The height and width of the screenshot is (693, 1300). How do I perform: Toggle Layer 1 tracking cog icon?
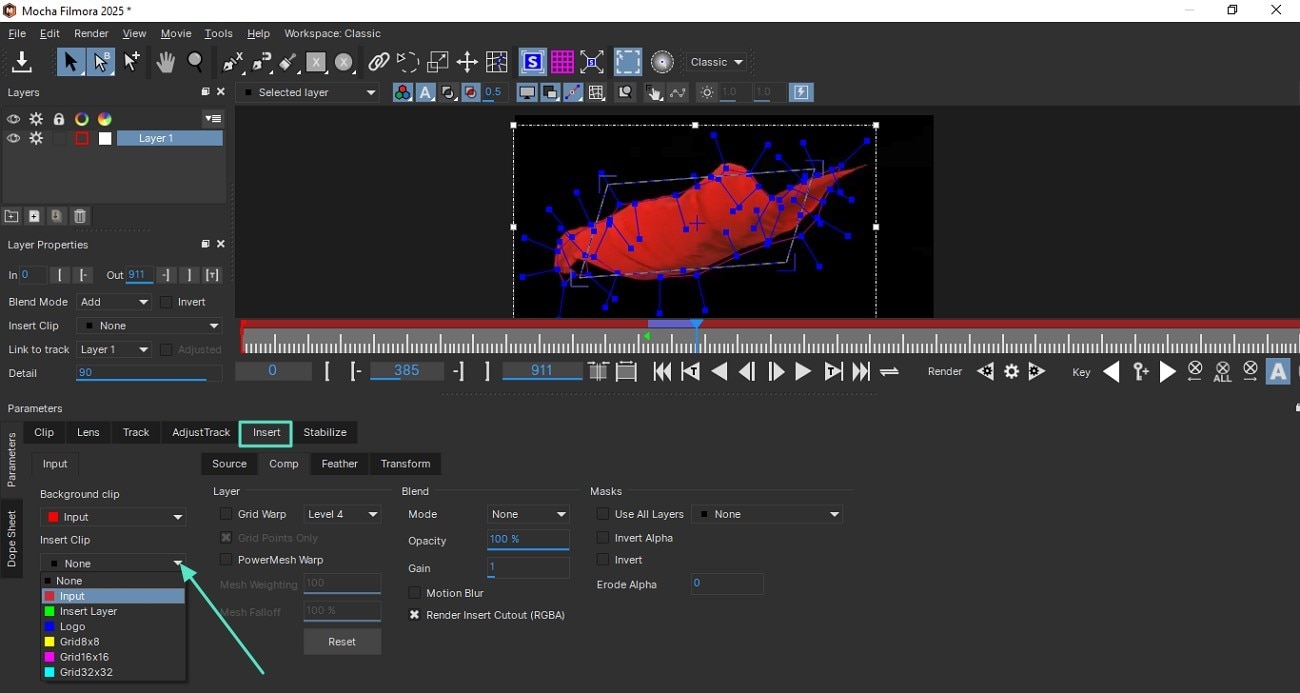tap(36, 139)
